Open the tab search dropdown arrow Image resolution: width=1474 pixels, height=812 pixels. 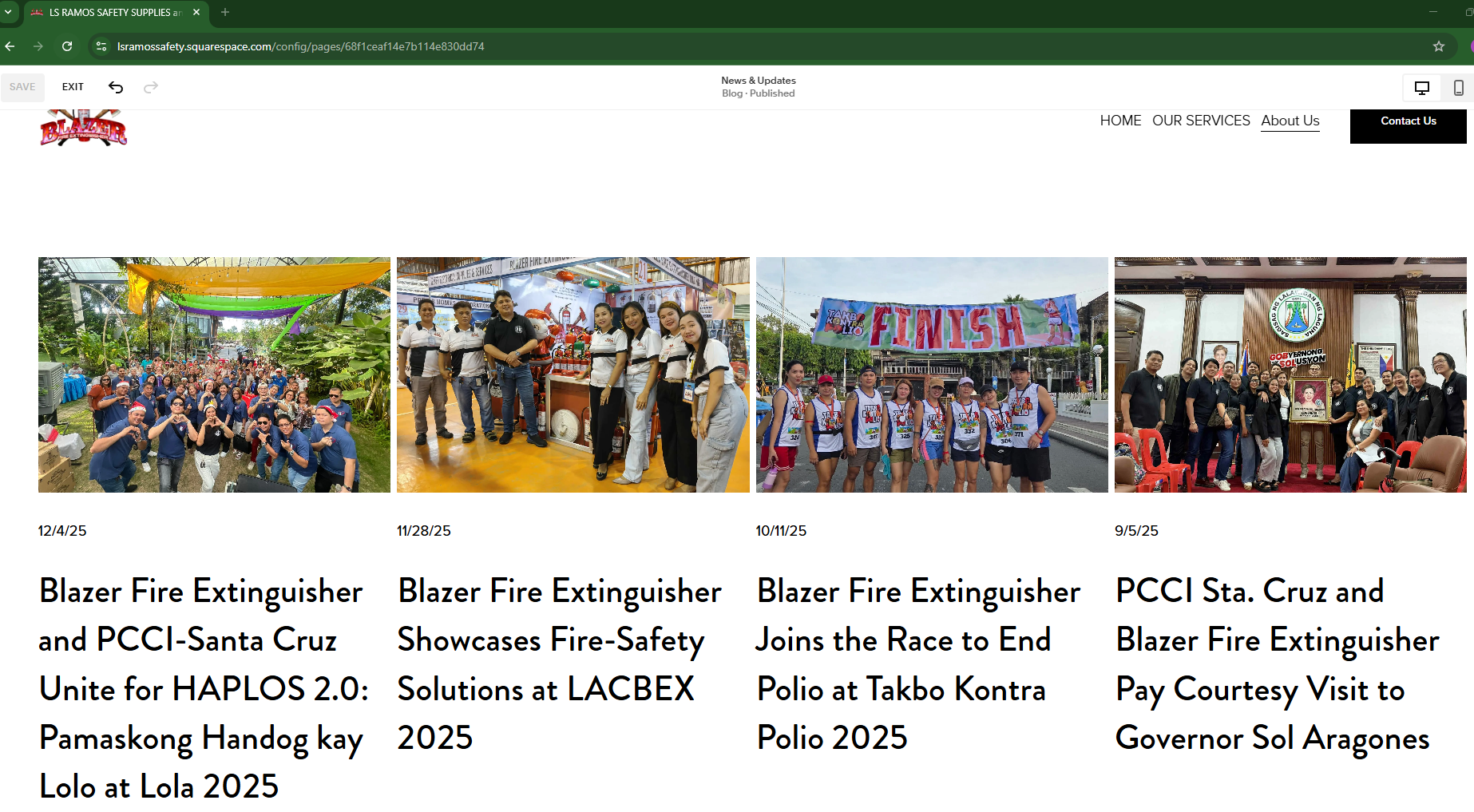[8, 12]
